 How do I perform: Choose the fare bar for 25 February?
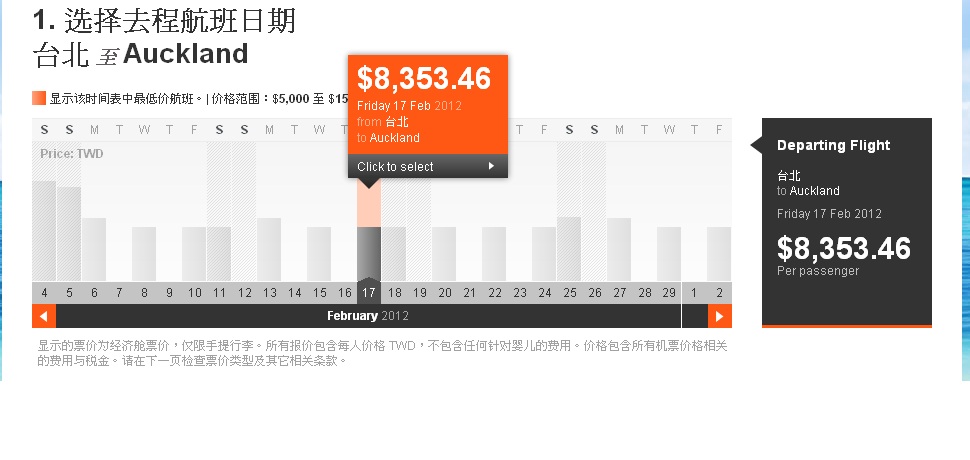click(569, 248)
